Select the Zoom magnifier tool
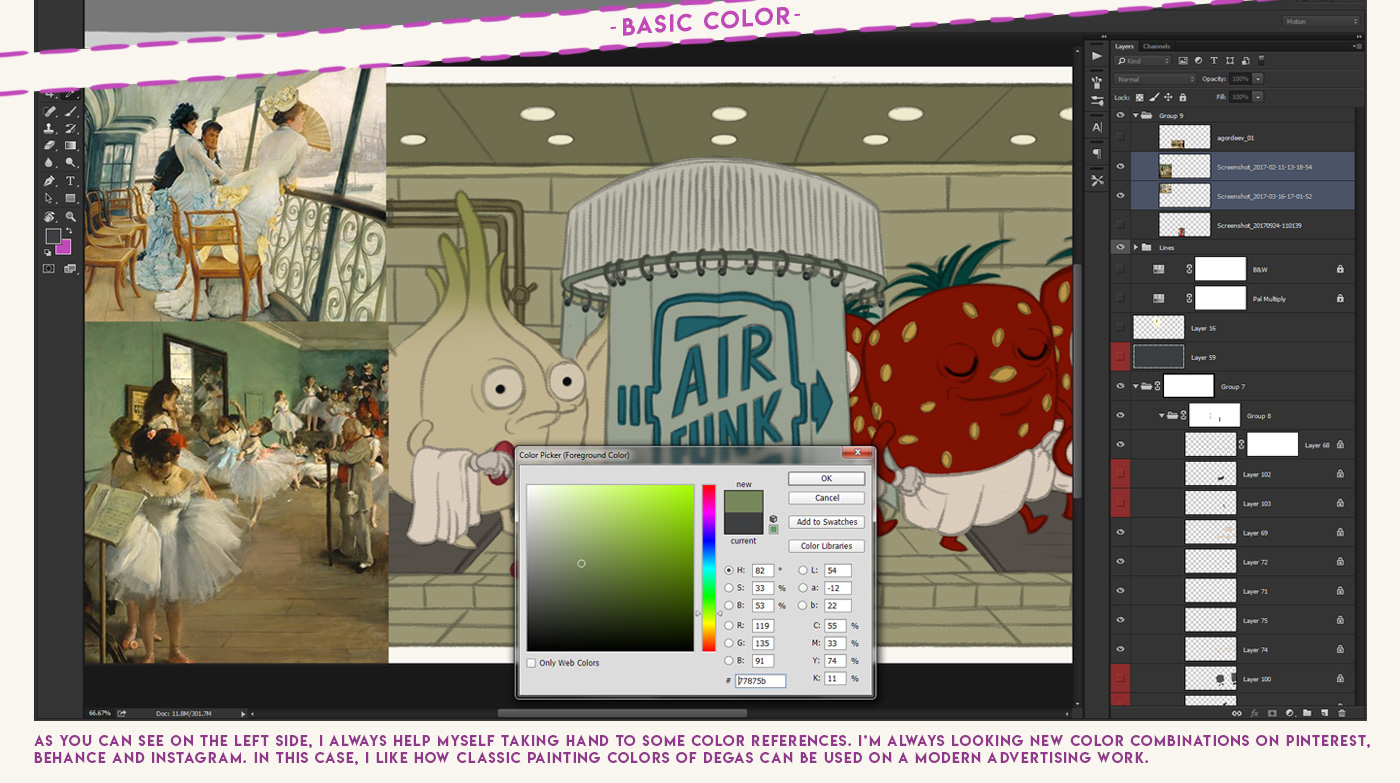 (x=71, y=216)
